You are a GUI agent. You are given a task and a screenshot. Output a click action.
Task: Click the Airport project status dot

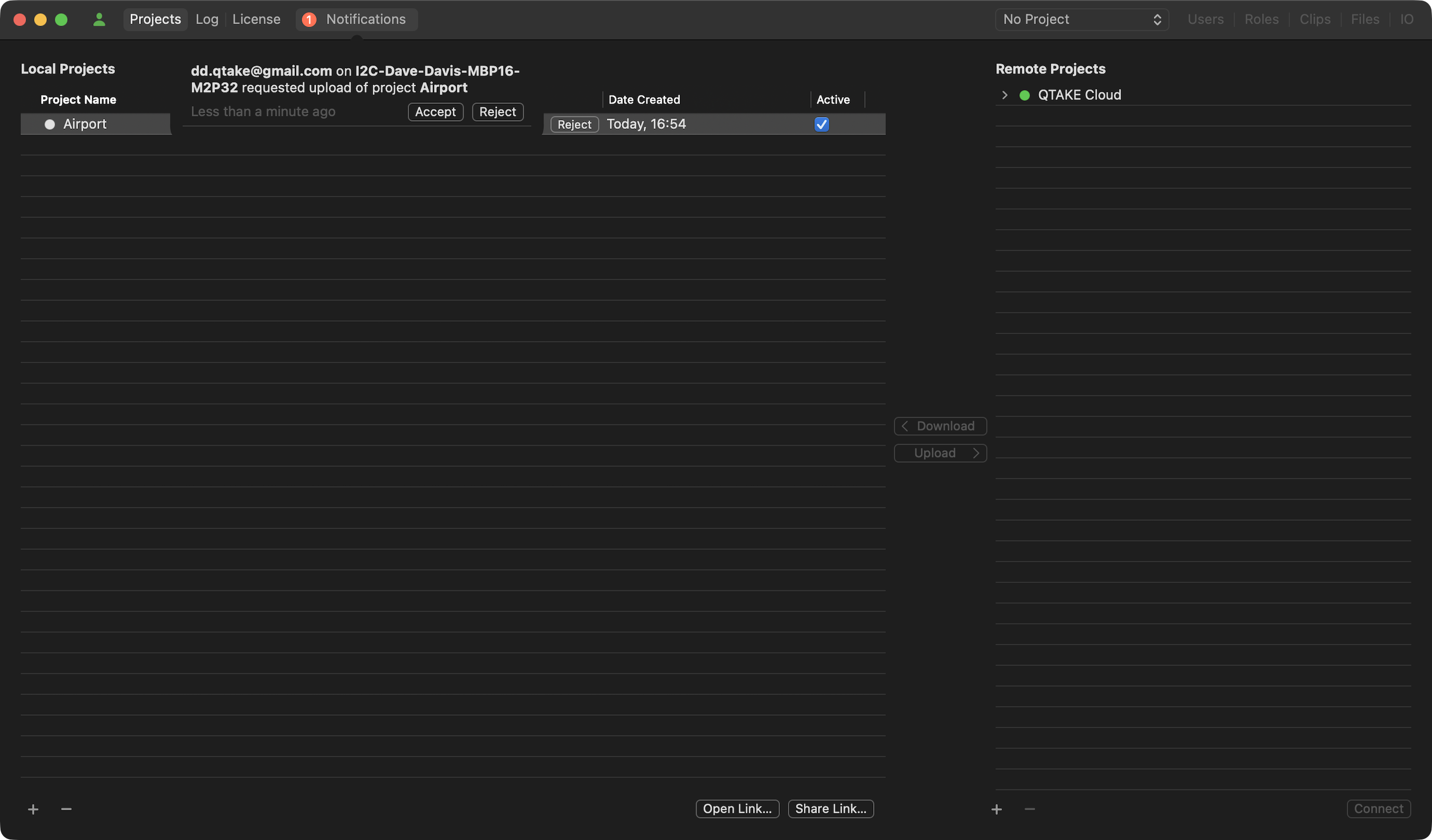pos(49,124)
